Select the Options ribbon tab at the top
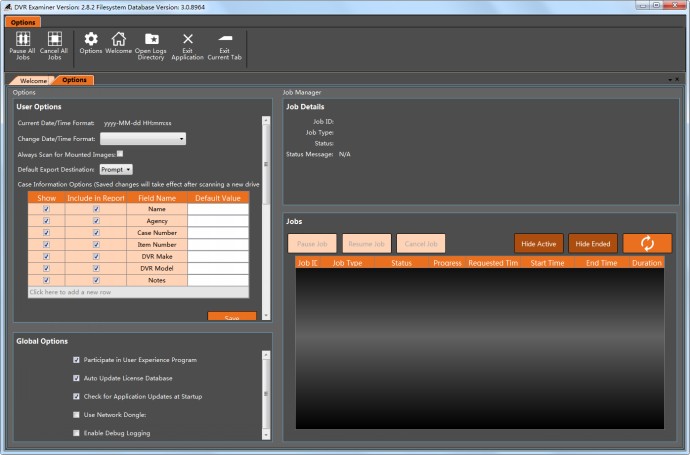Screen dimensions: 690x455 23,22
